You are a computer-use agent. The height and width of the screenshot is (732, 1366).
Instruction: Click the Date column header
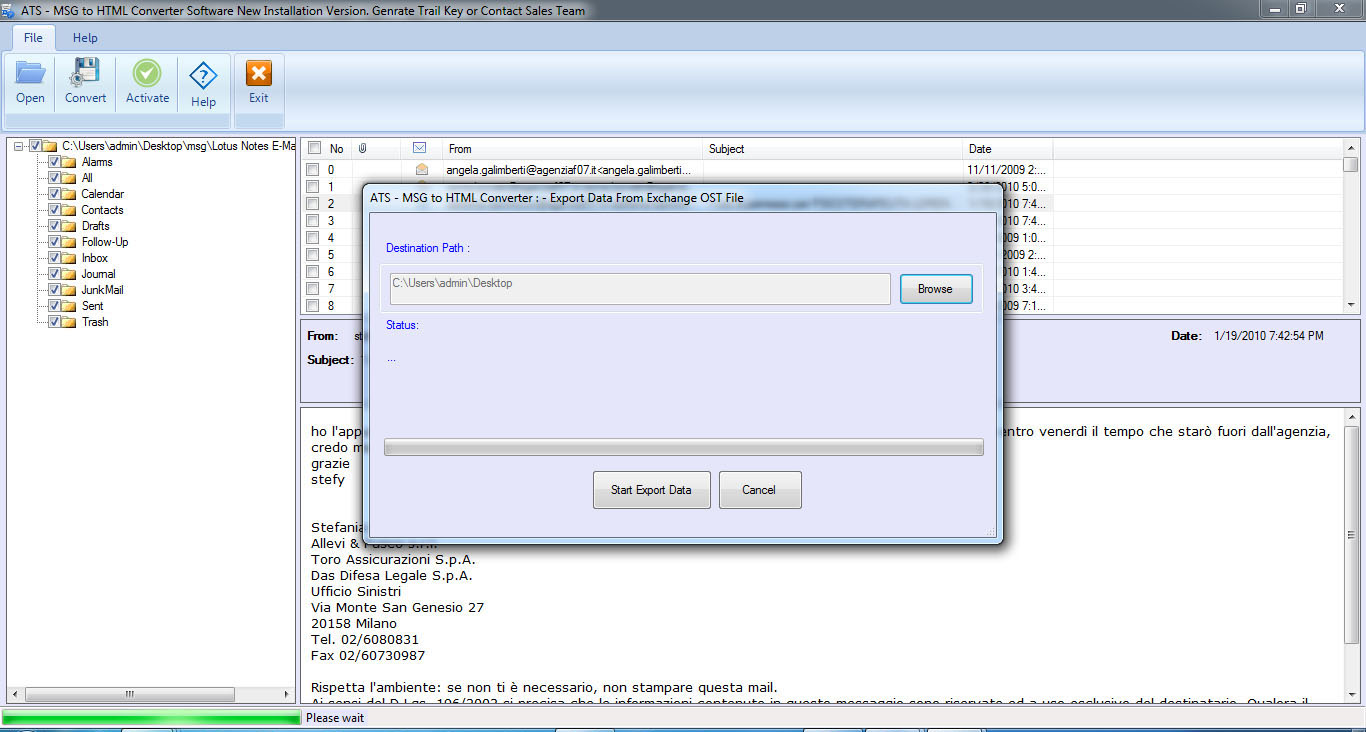point(1008,149)
